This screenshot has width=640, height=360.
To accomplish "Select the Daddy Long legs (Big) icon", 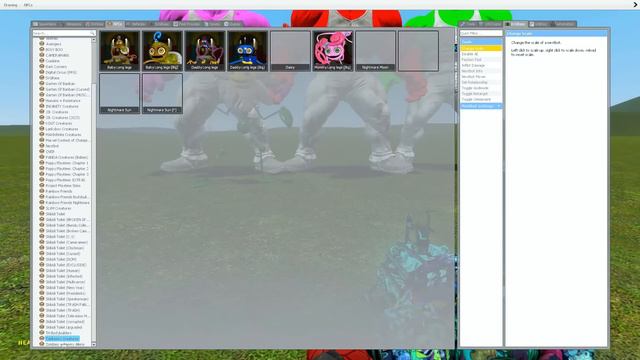I will click(x=247, y=51).
